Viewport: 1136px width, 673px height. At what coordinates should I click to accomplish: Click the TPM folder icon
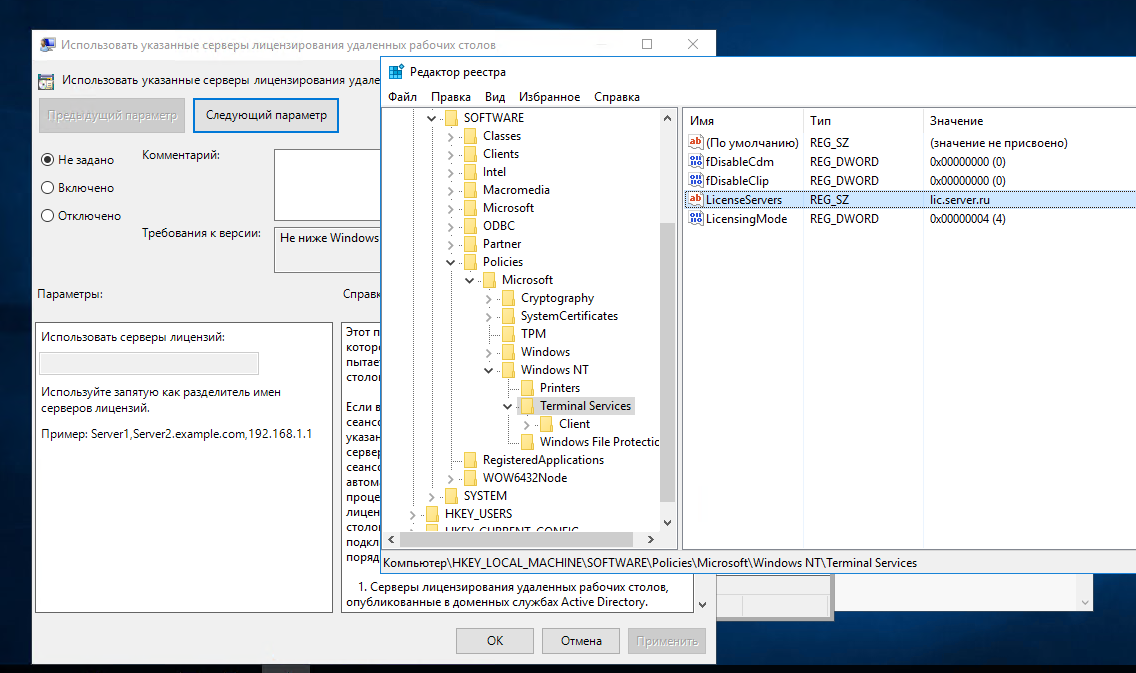pos(508,333)
